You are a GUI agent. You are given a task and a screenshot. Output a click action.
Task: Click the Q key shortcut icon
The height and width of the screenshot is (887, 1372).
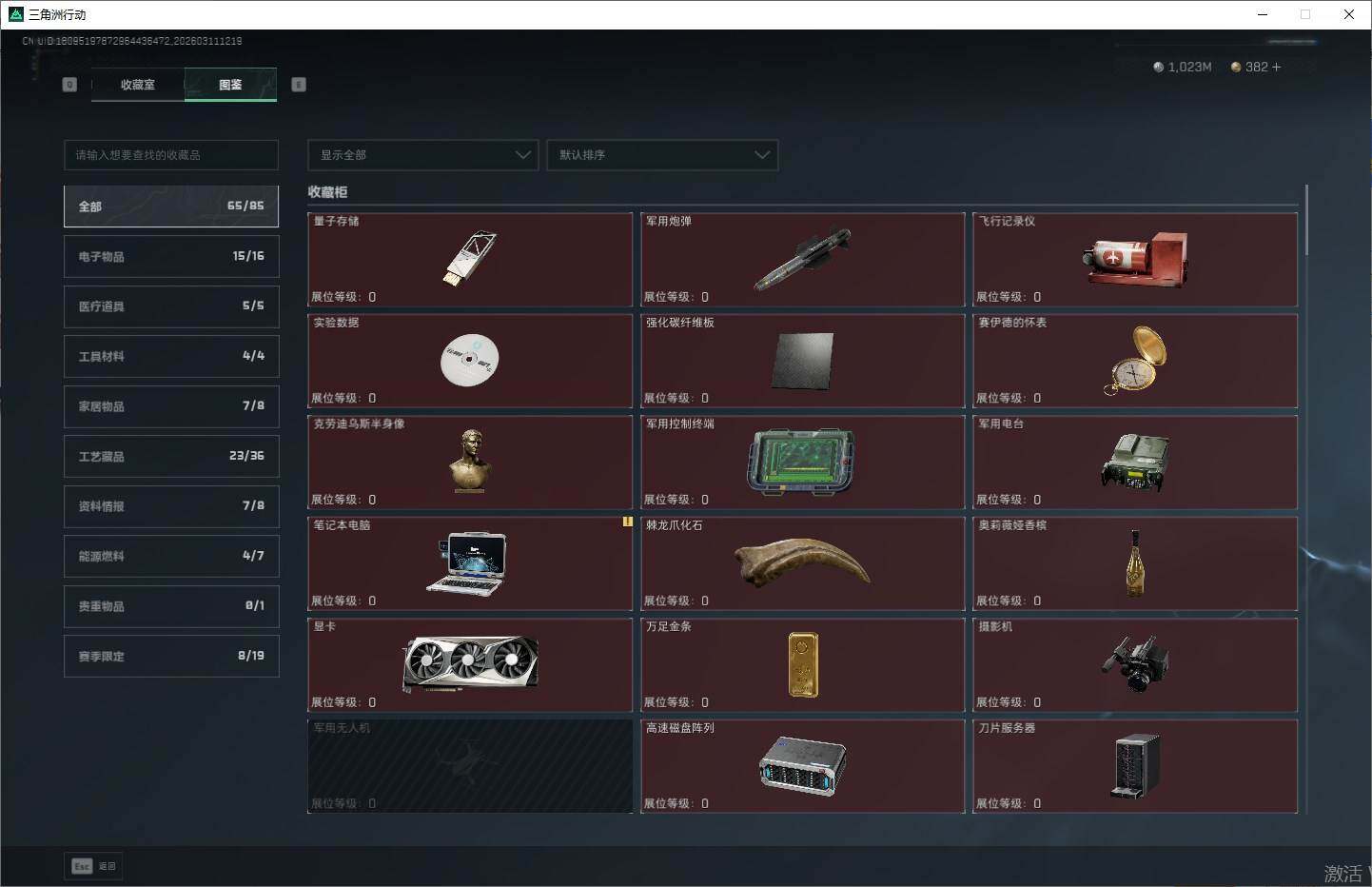click(69, 85)
